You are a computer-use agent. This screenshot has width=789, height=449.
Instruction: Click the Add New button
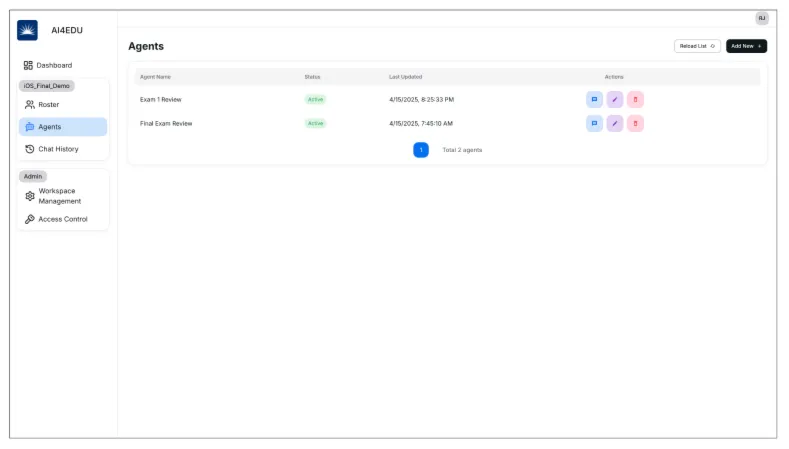[x=746, y=46]
